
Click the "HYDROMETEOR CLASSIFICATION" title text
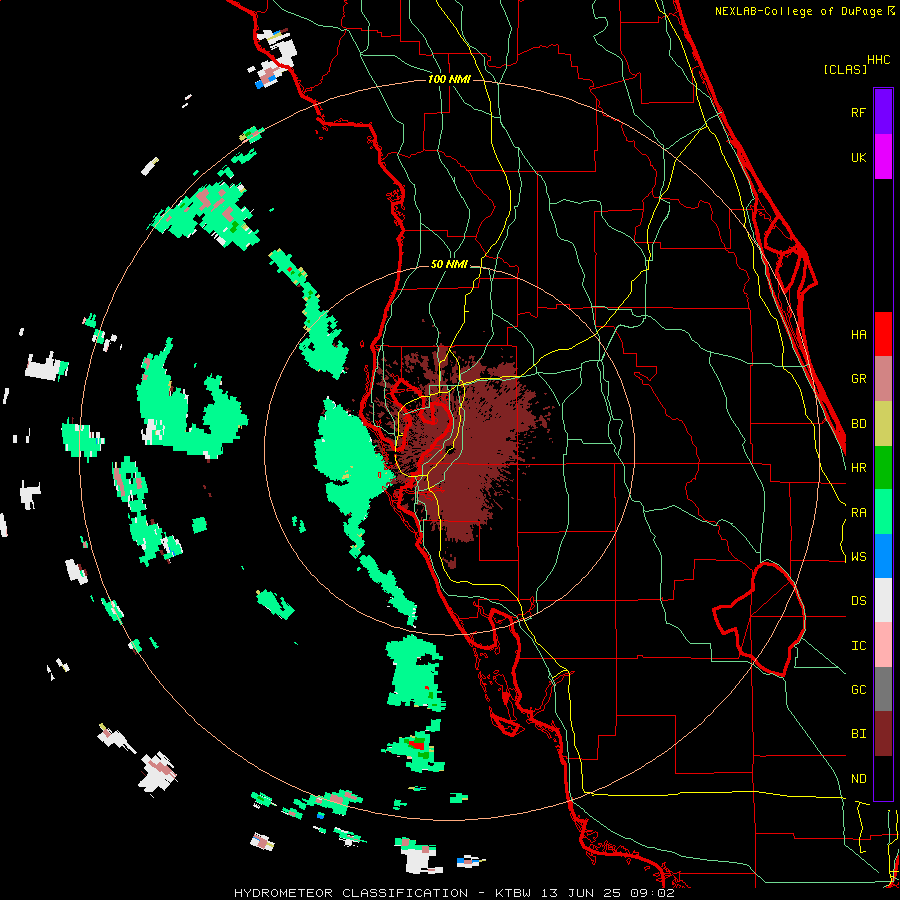tap(351, 893)
